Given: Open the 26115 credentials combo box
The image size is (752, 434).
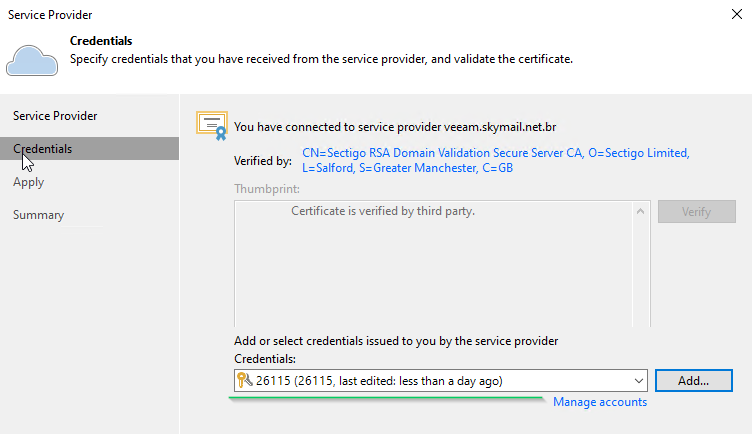Looking at the screenshot, I should pyautogui.click(x=441, y=381).
